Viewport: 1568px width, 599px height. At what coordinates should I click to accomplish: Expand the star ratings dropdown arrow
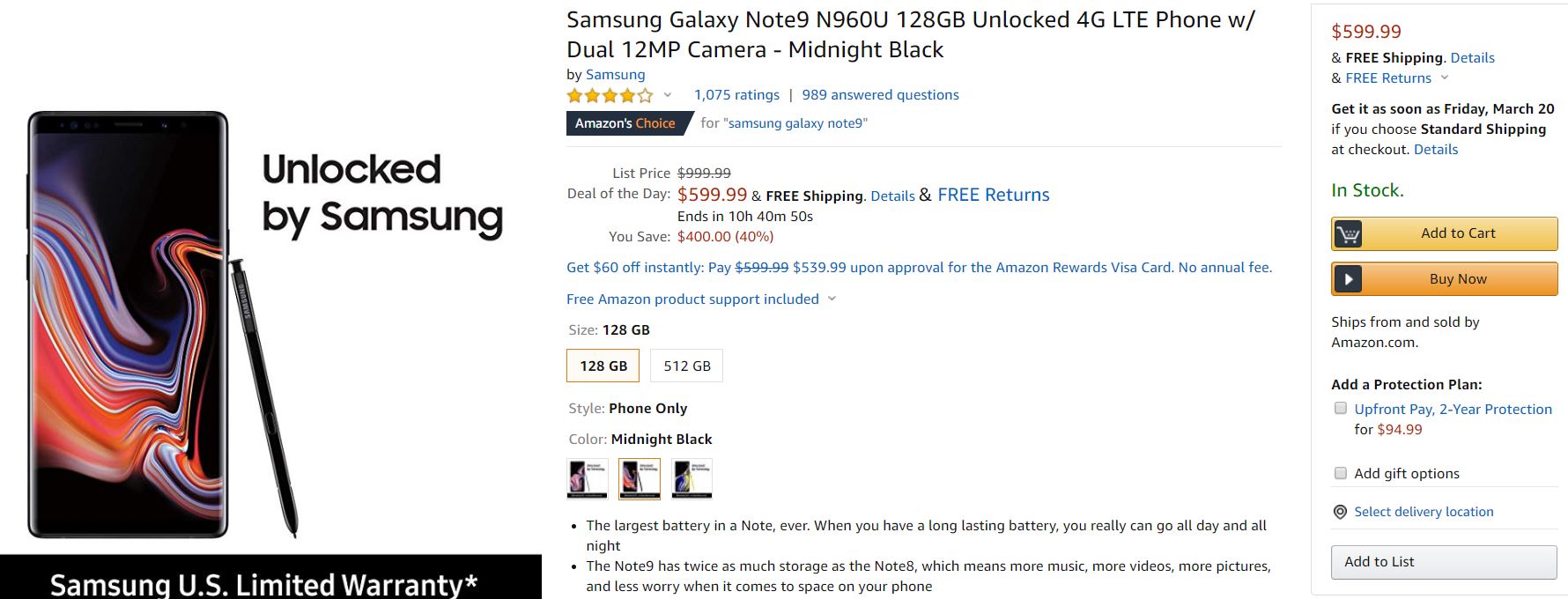pos(668,95)
